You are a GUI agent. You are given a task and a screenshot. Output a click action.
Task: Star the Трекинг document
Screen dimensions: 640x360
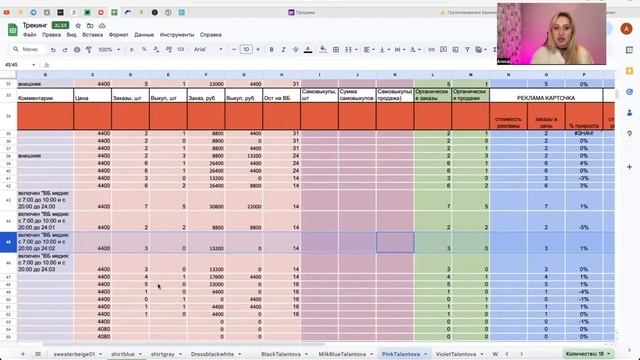(78, 25)
